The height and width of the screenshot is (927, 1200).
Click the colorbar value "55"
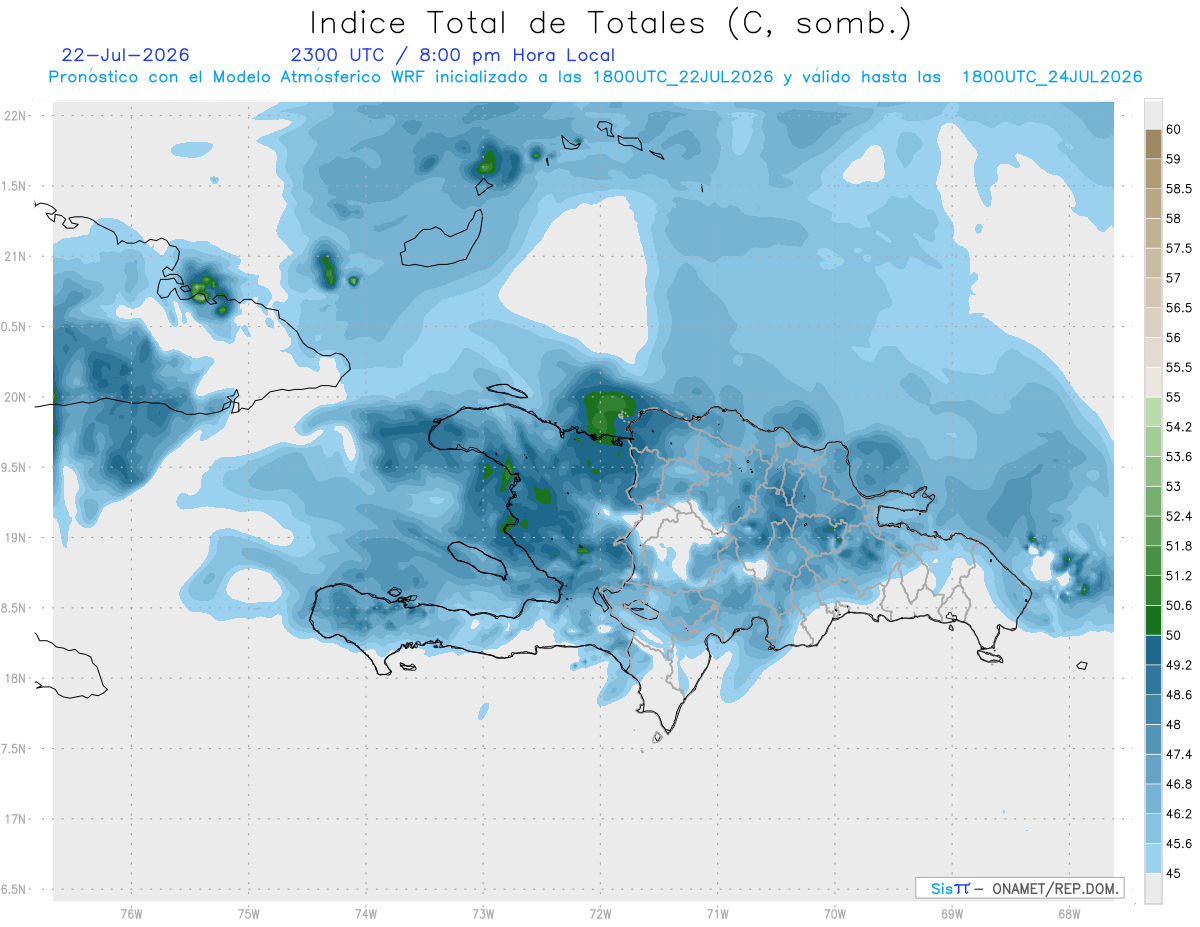[1174, 397]
